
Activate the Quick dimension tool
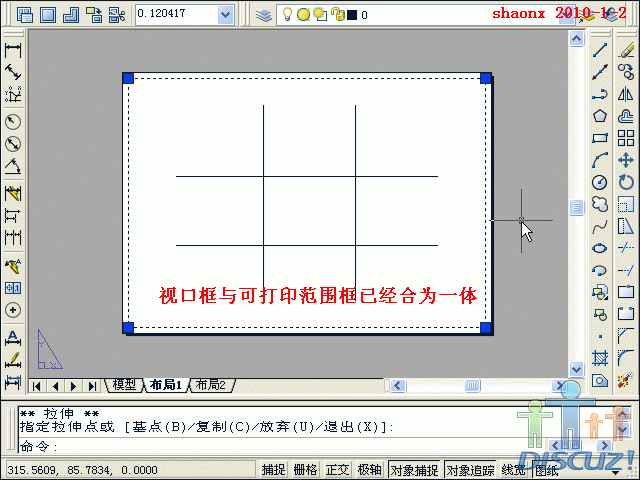(13, 193)
